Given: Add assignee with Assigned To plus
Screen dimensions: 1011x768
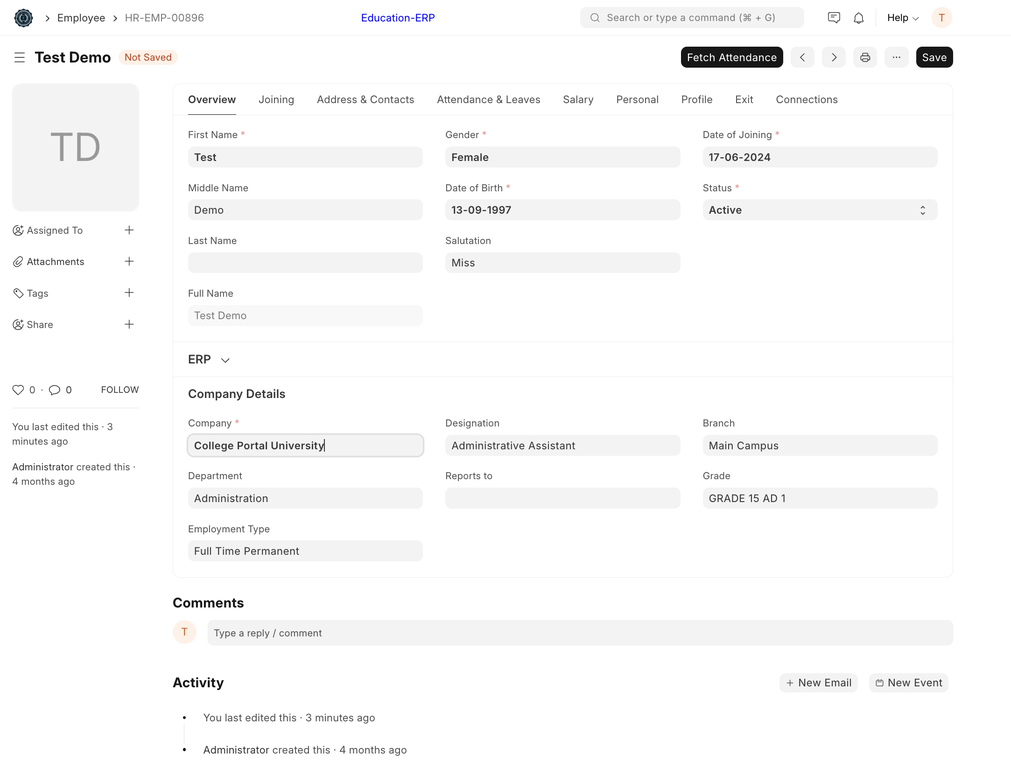Looking at the screenshot, I should [x=129, y=230].
